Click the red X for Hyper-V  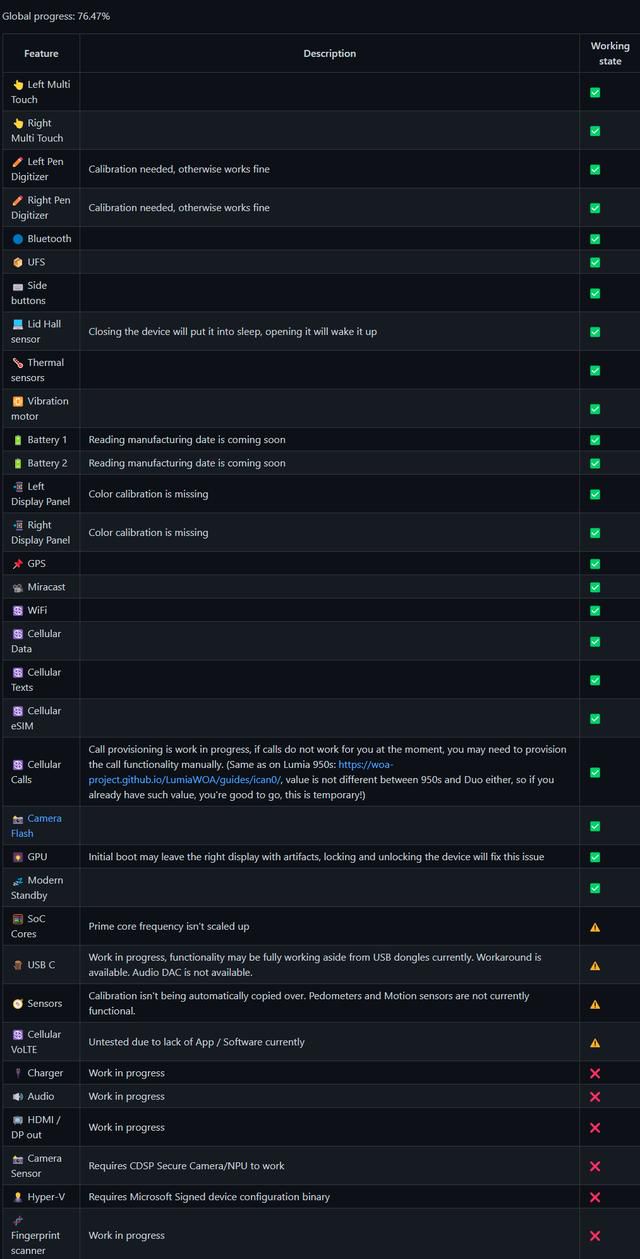[x=595, y=1197]
